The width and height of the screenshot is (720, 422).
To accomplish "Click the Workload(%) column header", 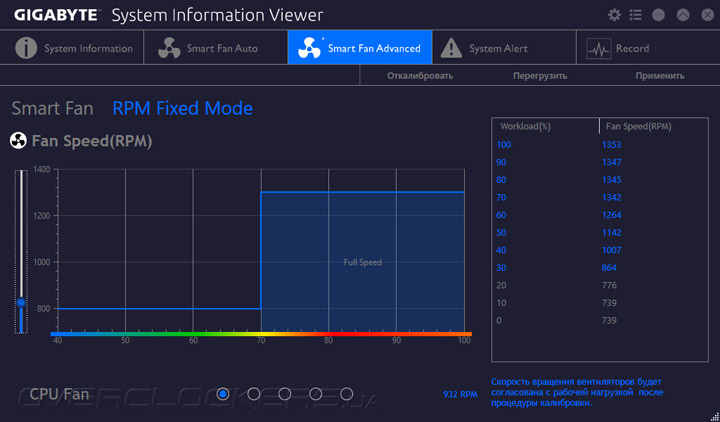I will pyautogui.click(x=525, y=126).
